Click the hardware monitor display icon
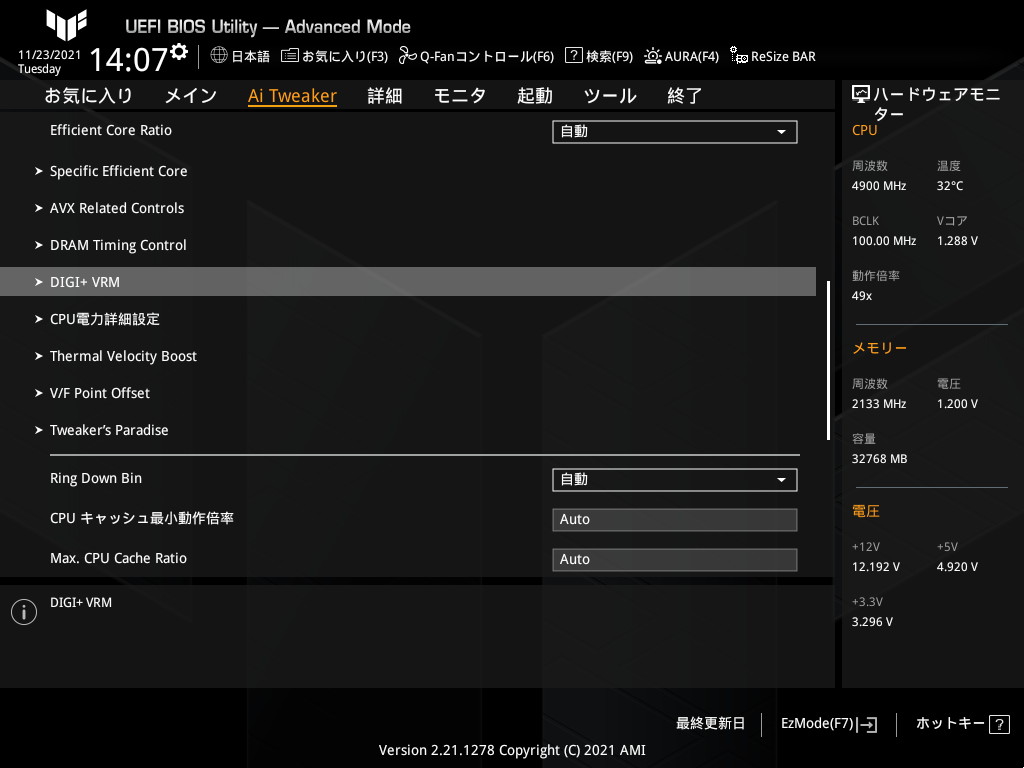The image size is (1024, 768). [861, 95]
